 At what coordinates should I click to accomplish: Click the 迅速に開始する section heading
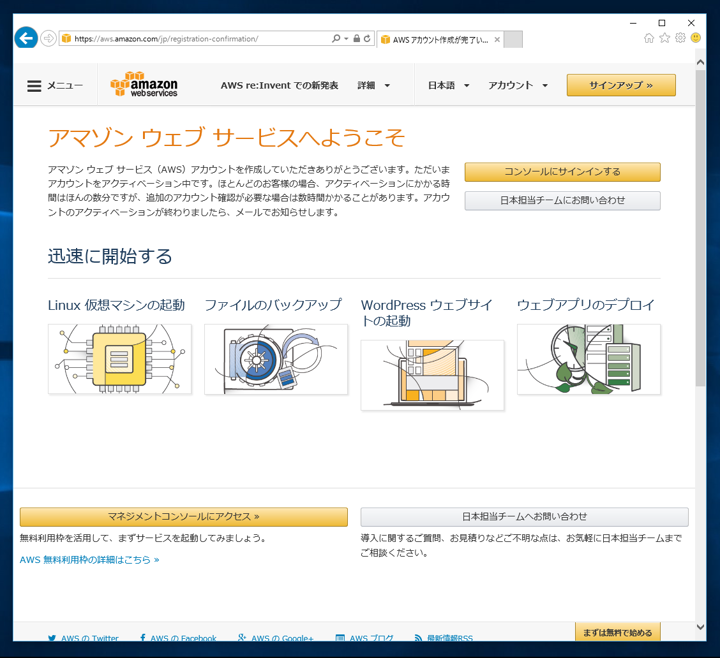pos(110,256)
